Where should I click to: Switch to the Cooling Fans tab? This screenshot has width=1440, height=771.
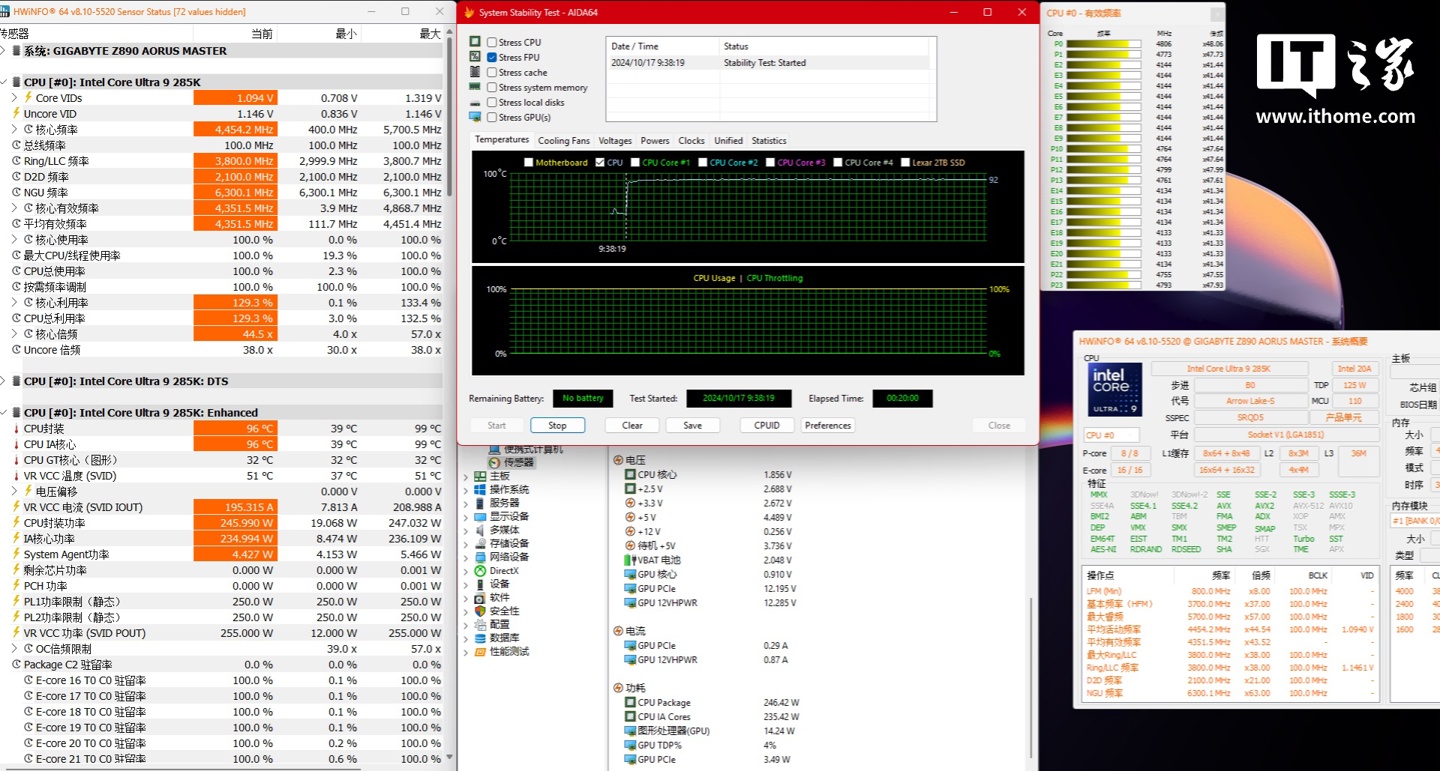click(x=563, y=141)
